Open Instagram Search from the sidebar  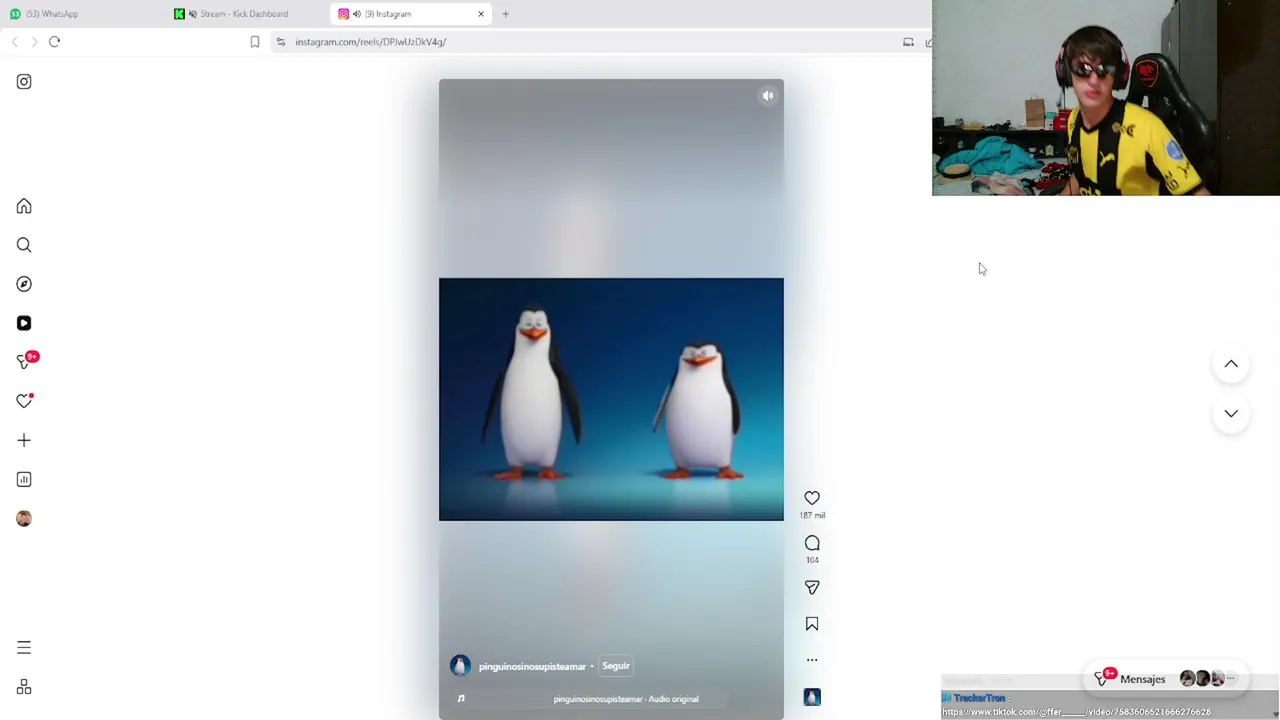point(24,245)
